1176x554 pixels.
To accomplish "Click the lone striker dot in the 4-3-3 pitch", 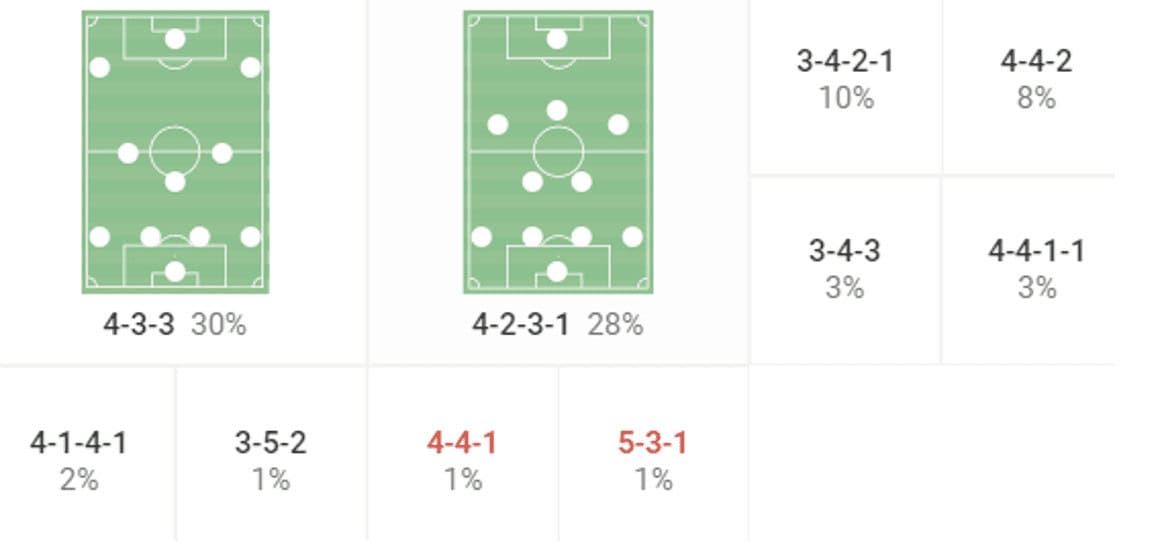I will coord(175,39).
